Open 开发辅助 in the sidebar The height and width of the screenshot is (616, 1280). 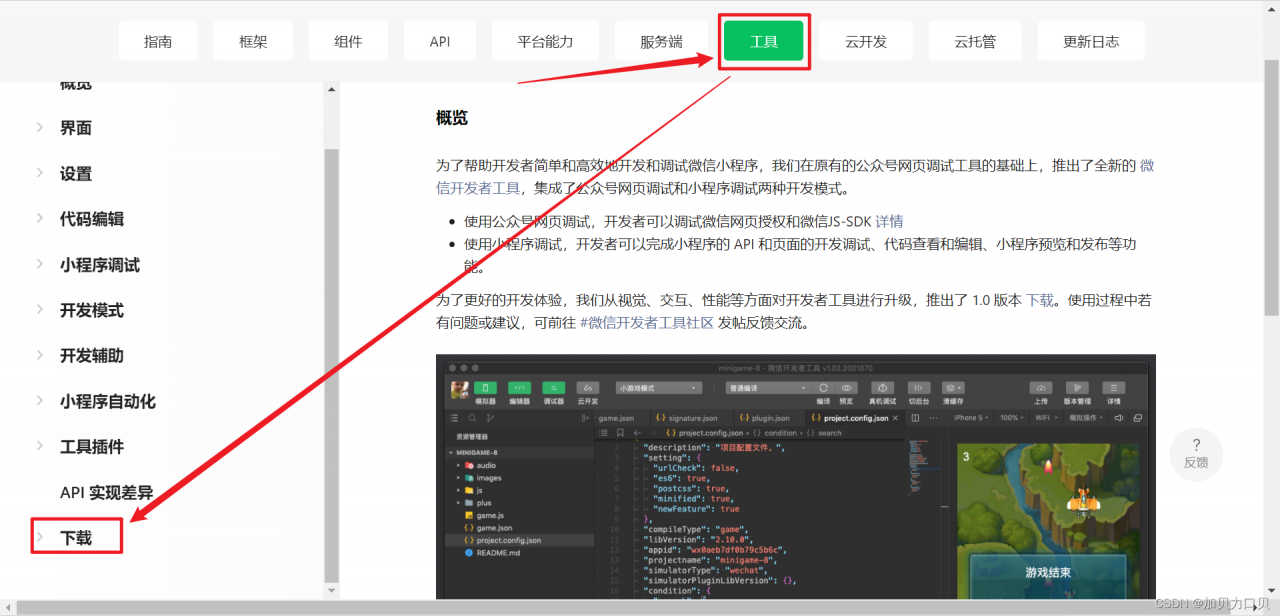92,356
